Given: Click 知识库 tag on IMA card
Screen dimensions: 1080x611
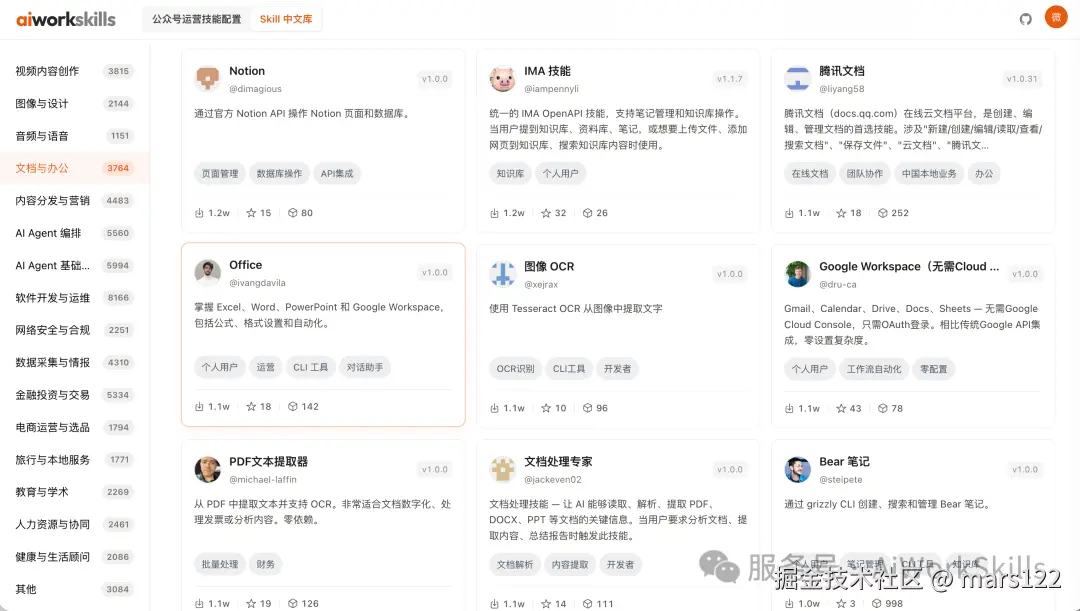Looking at the screenshot, I should [x=510, y=174].
